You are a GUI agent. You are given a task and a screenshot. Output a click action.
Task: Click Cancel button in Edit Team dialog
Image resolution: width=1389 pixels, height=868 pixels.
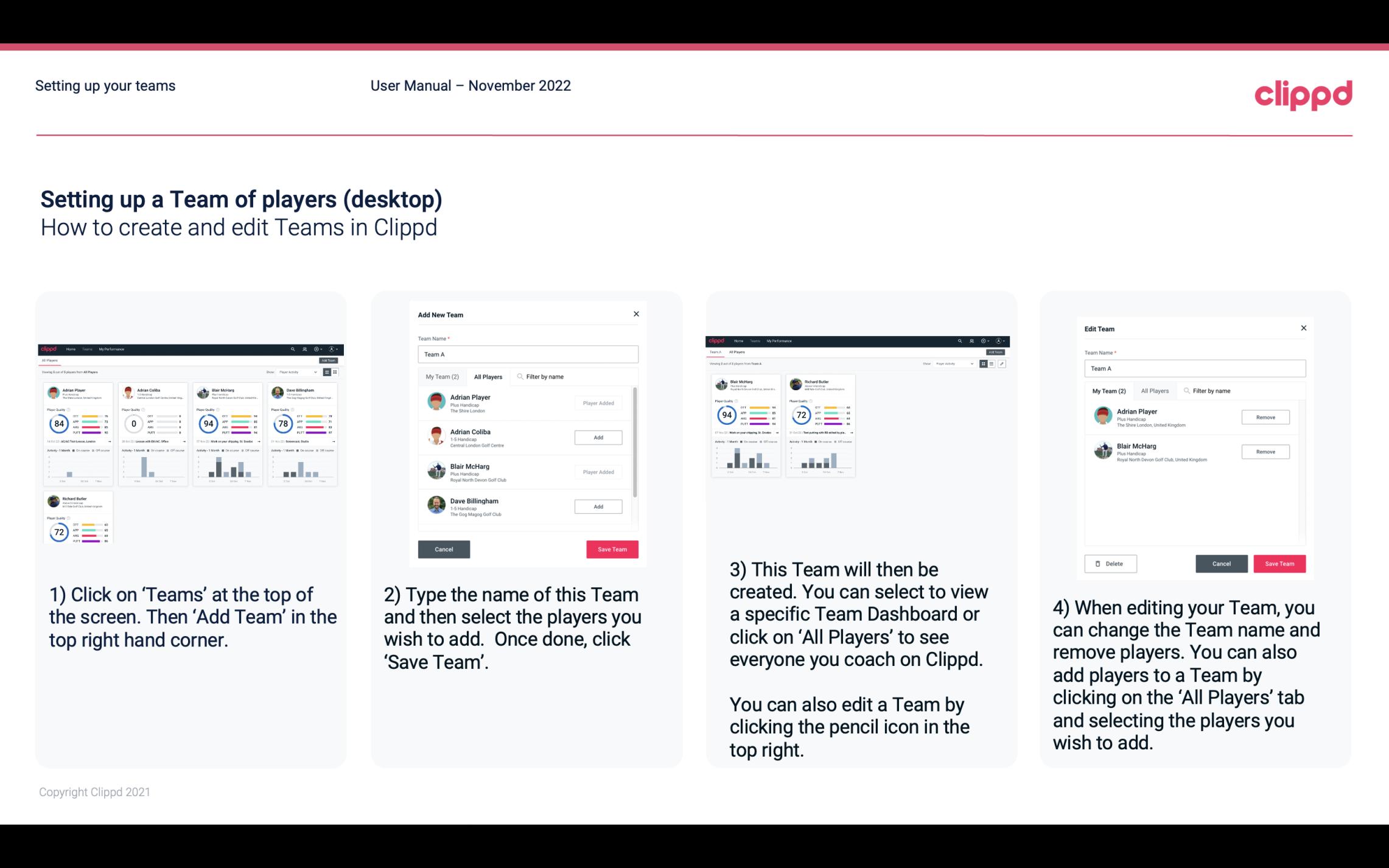1222,564
